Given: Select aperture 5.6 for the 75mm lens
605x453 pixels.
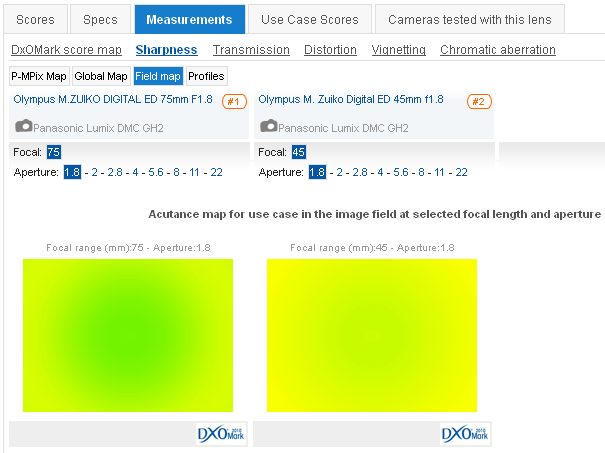Looking at the screenshot, I should click(x=156, y=172).
